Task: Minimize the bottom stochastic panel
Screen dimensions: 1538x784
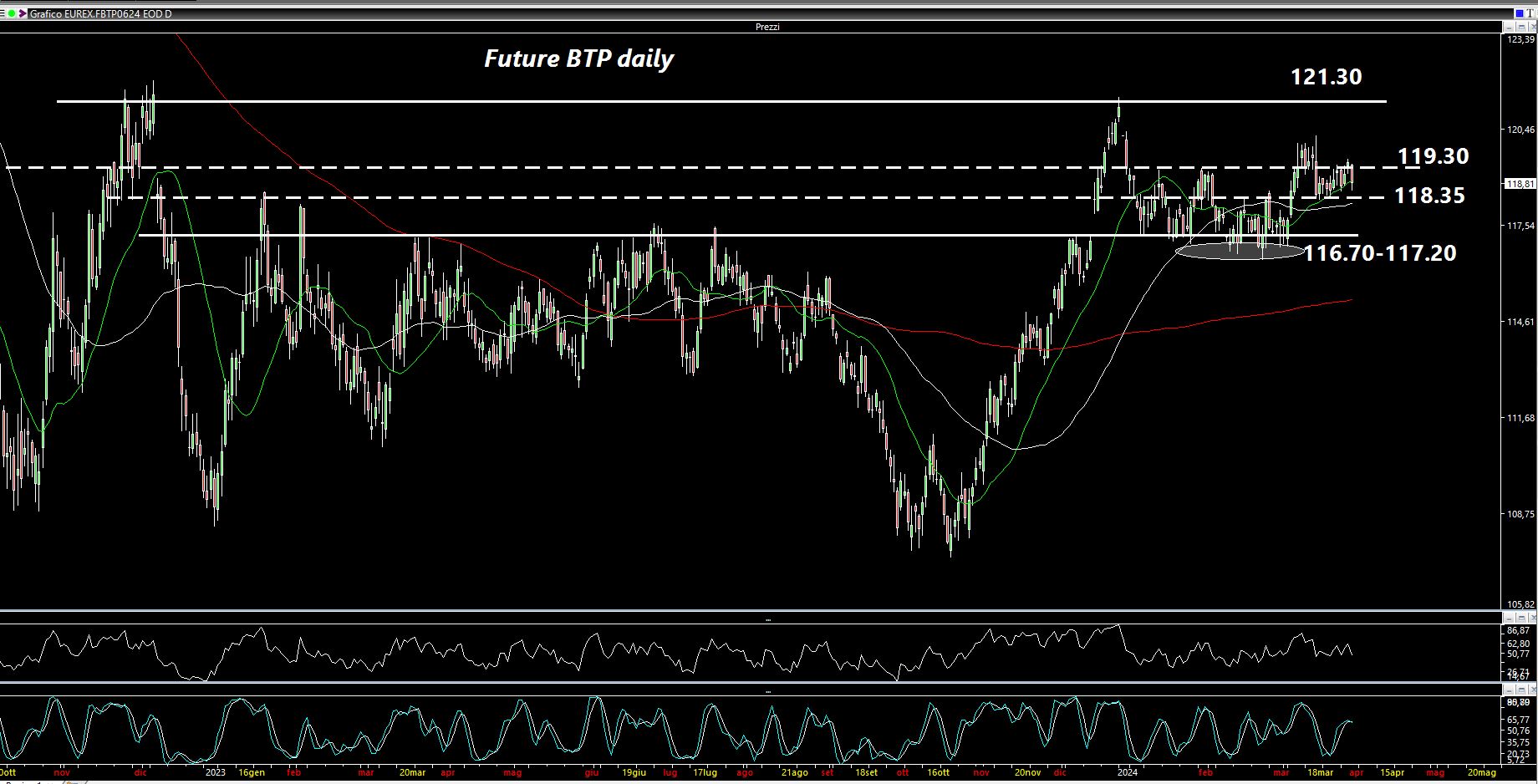Action: pos(1509,690)
